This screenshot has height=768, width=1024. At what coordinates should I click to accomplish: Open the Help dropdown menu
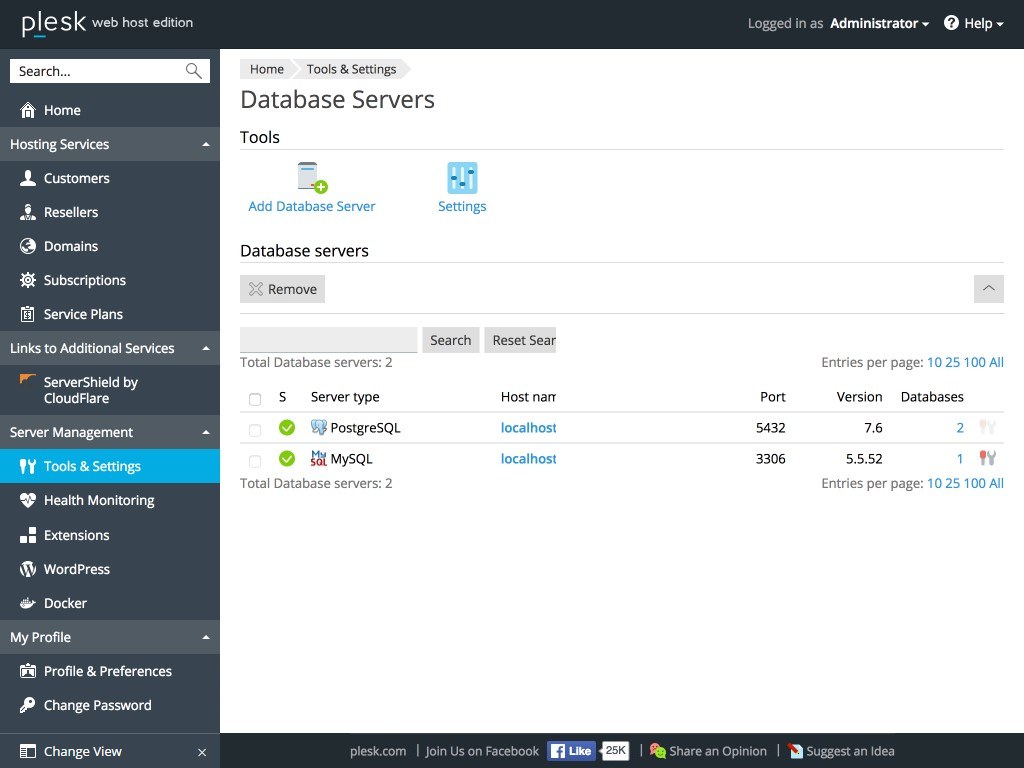[972, 23]
